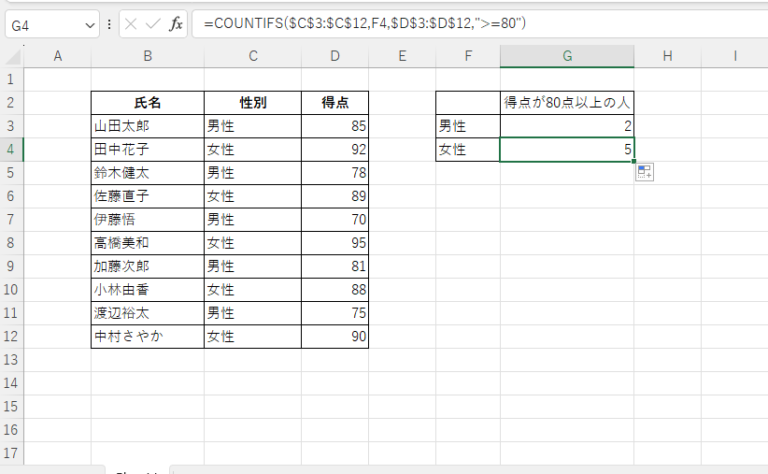Click the score 95 for 高橋美和

pyautogui.click(x=334, y=243)
